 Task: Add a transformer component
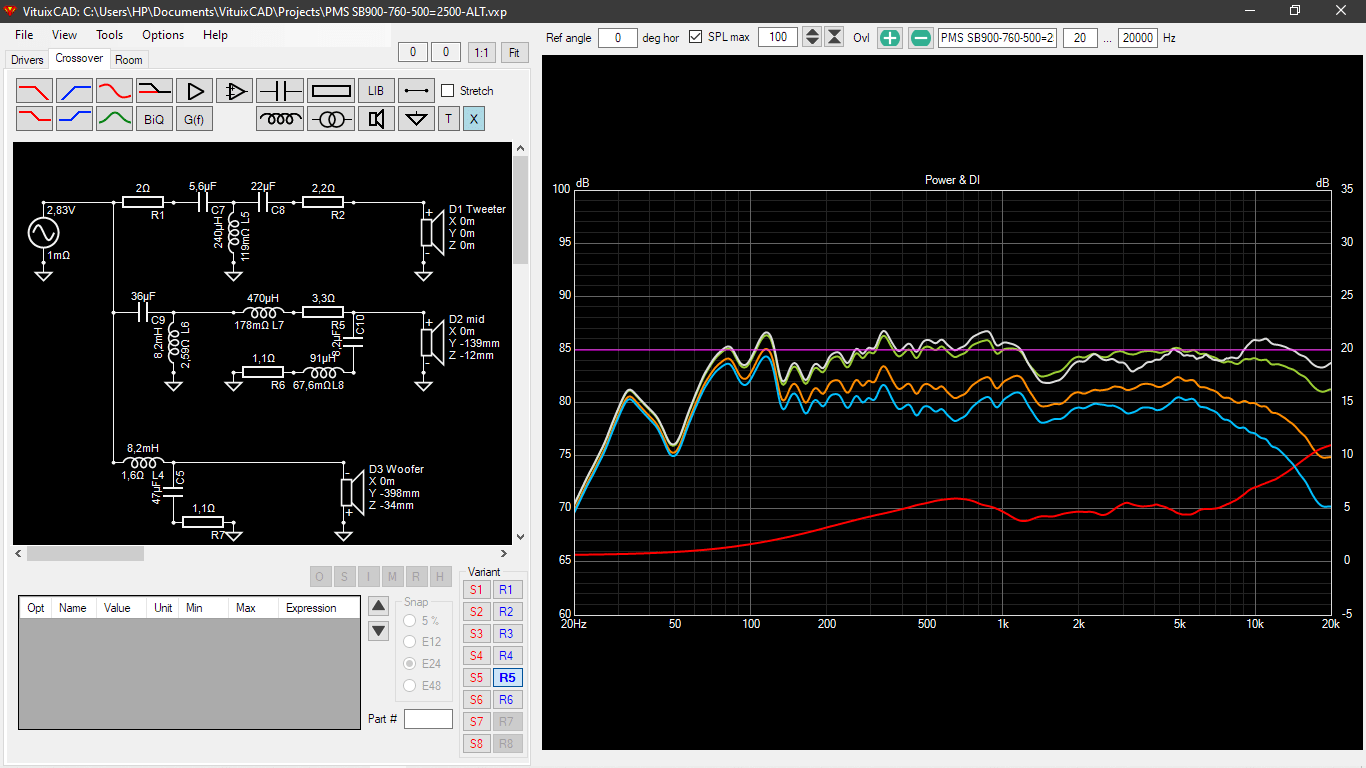pyautogui.click(x=331, y=119)
